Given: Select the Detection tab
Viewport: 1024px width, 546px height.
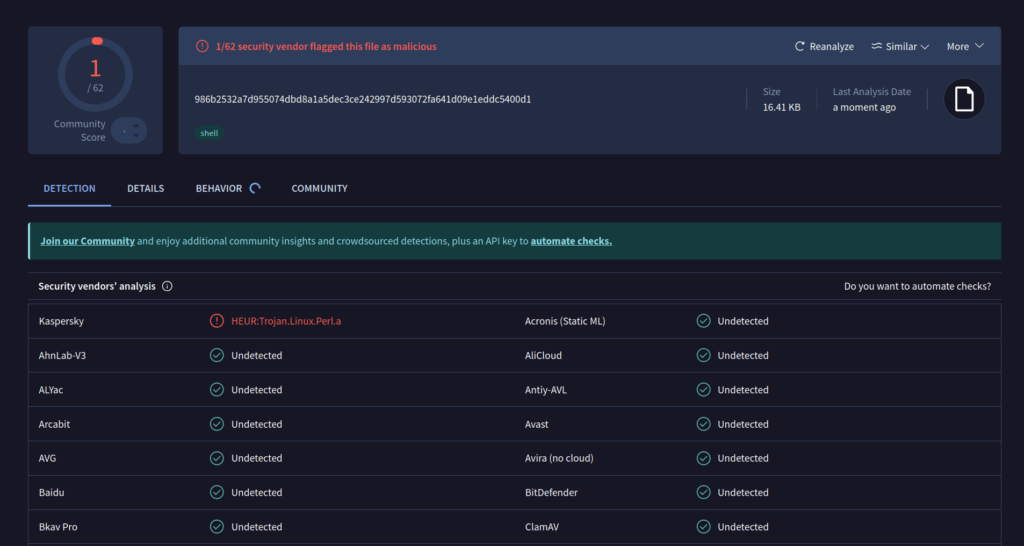Looking at the screenshot, I should click(x=69, y=188).
